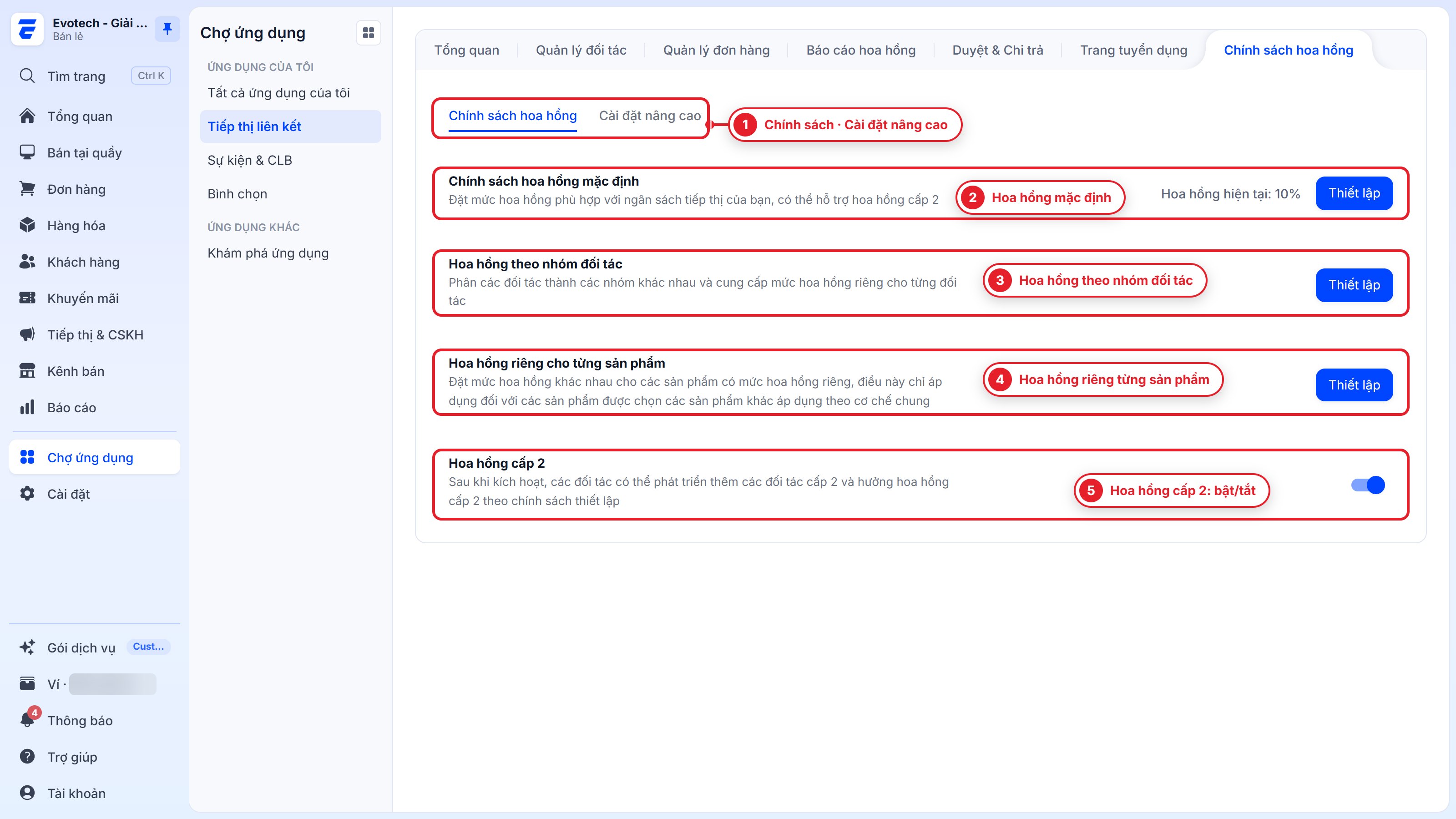Open the app grid icon beside Chợ ứng dụng

pyautogui.click(x=369, y=33)
